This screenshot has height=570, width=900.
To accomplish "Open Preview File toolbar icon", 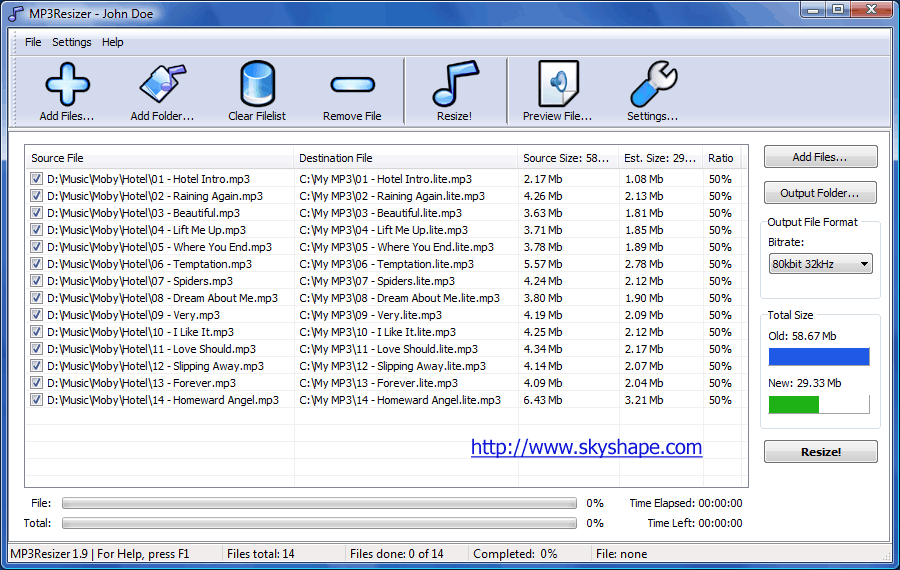I will (x=557, y=84).
